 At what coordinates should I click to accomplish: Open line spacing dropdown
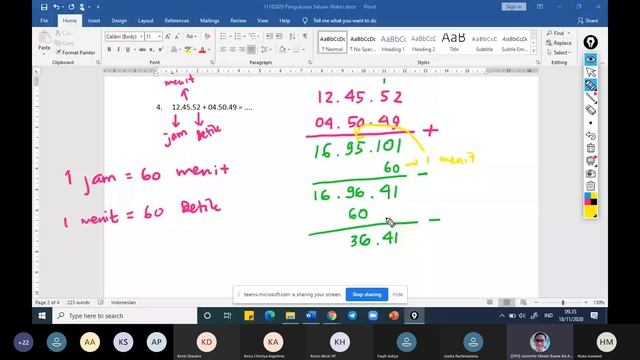266,49
